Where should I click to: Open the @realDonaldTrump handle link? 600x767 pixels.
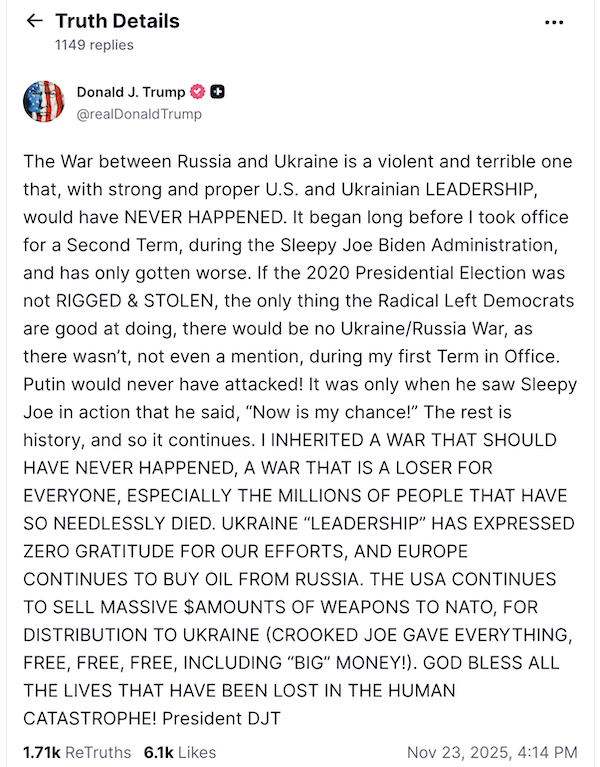139,114
